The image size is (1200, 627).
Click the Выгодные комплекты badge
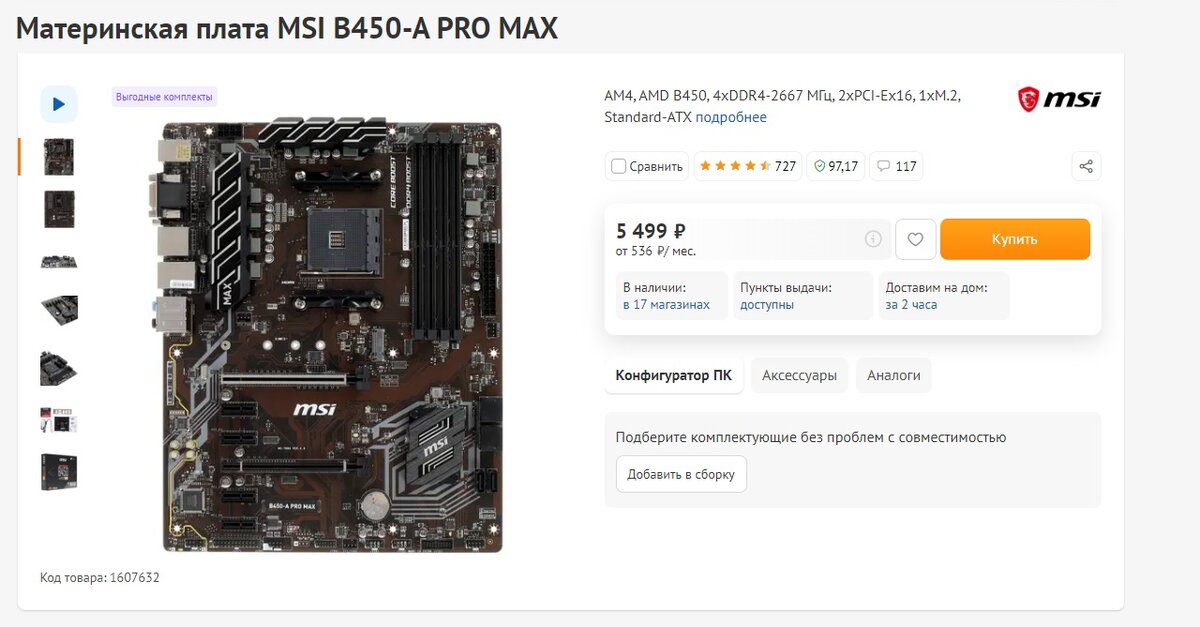click(x=164, y=97)
